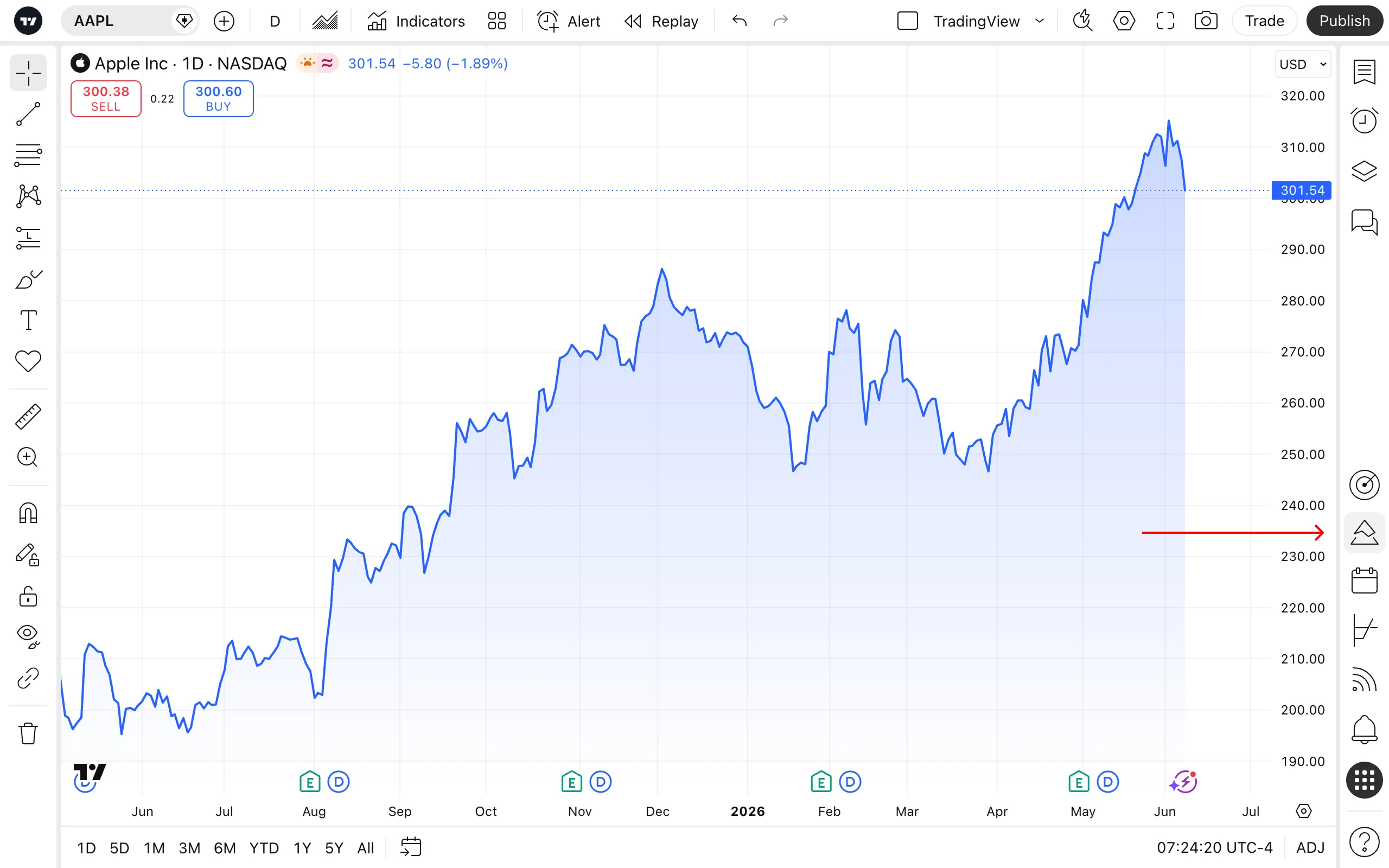Click the AAPL symbol search field
1389x868 pixels.
click(x=129, y=21)
